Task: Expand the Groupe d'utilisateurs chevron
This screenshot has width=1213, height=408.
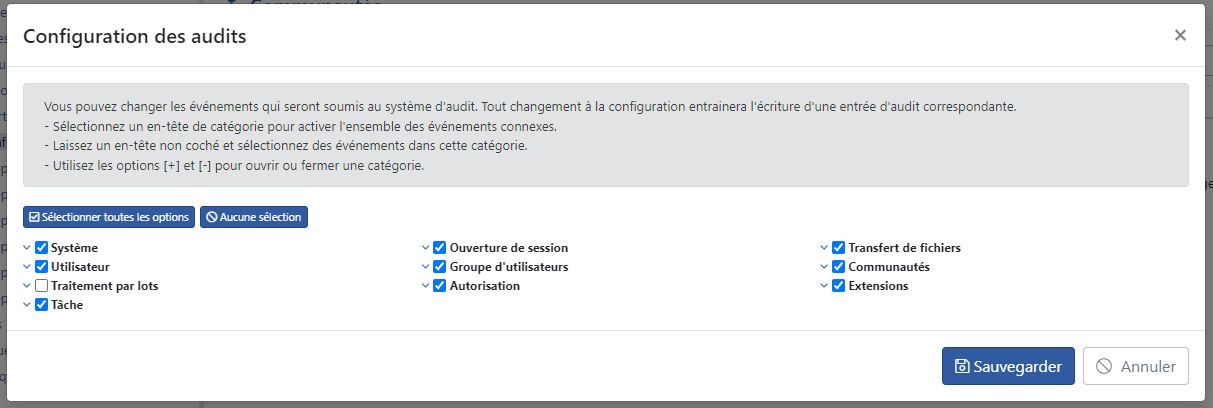Action: (426, 266)
